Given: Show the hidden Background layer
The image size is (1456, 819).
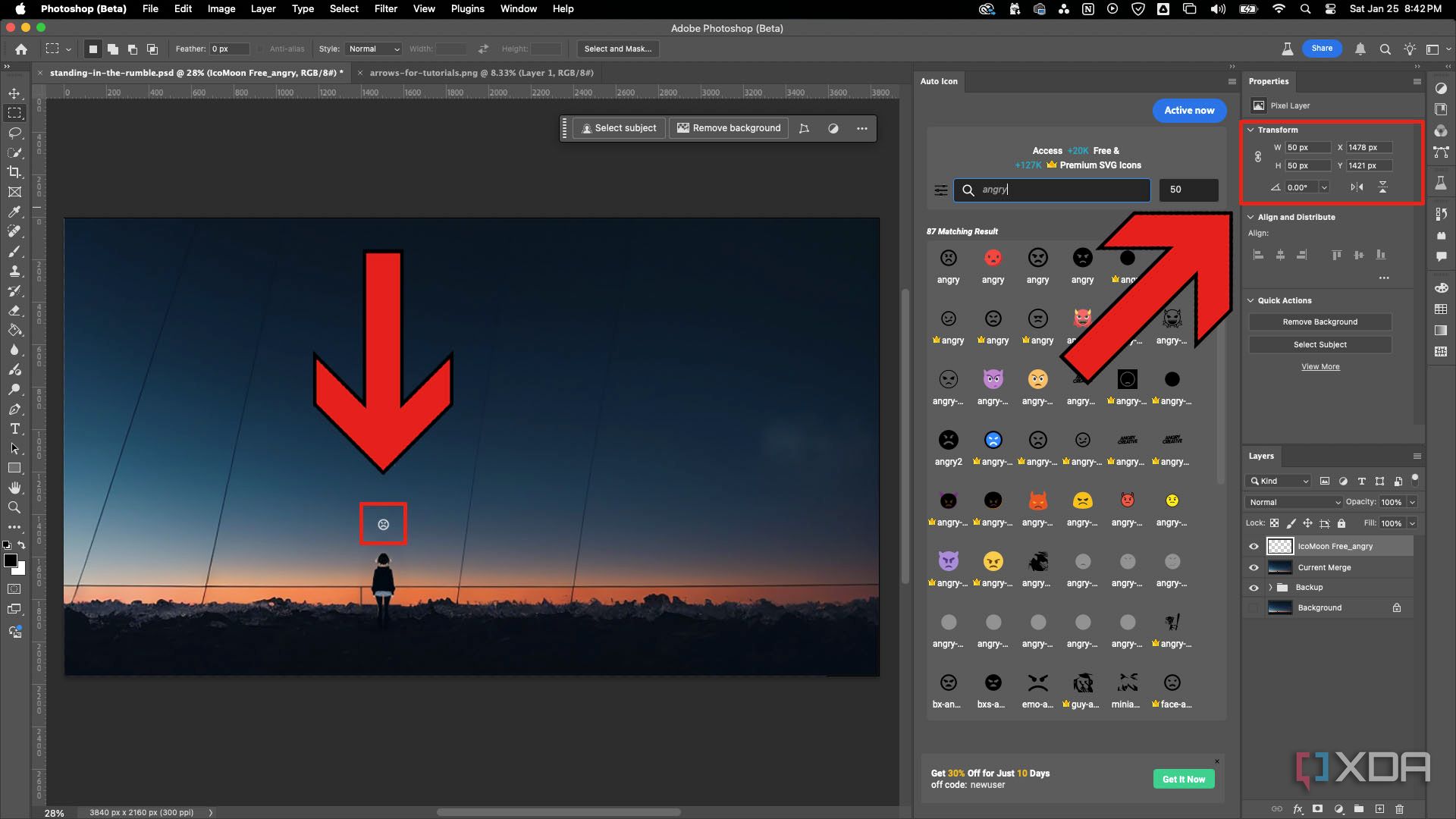Looking at the screenshot, I should pos(1254,607).
